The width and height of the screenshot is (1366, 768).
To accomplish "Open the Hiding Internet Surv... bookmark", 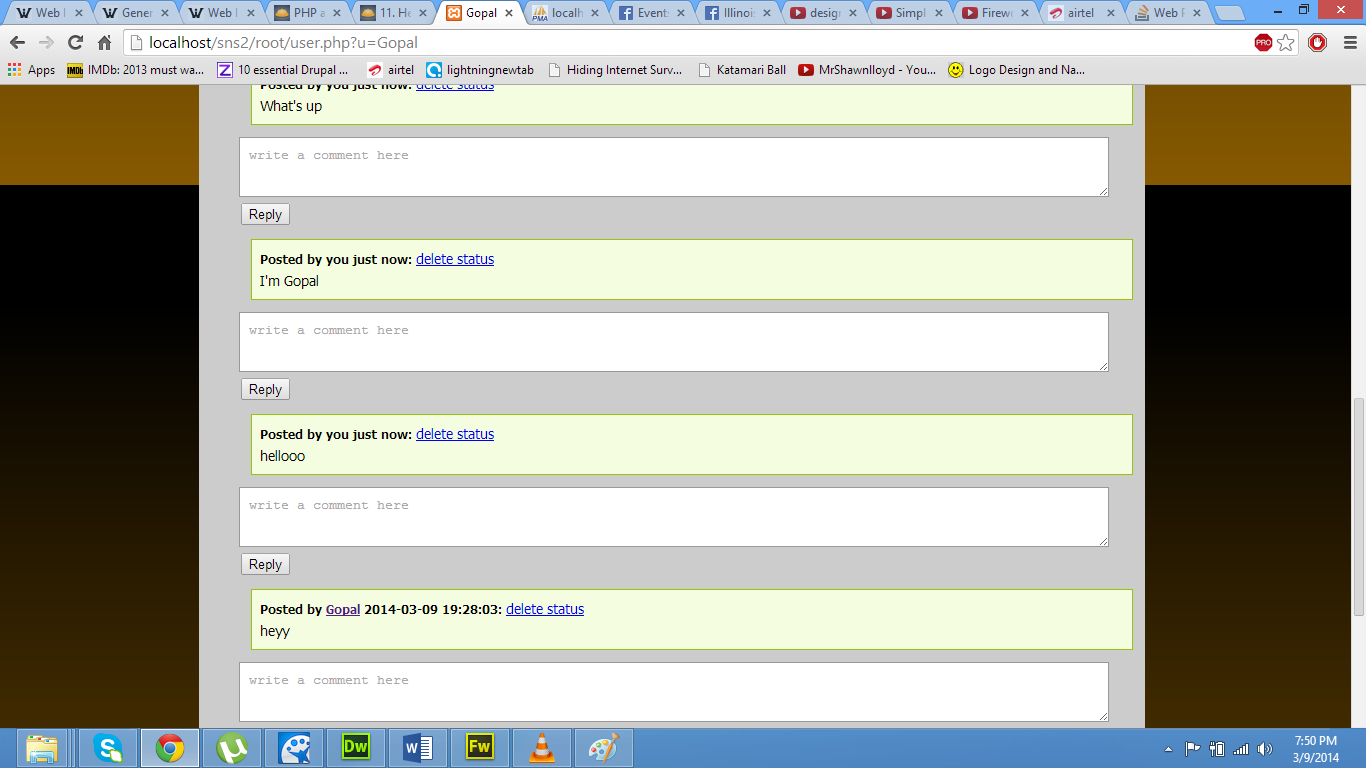I will 614,70.
